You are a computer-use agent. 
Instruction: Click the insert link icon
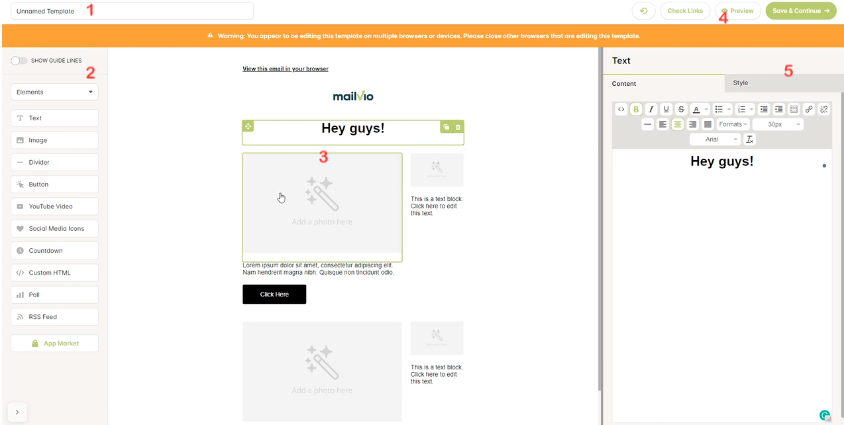coord(809,109)
